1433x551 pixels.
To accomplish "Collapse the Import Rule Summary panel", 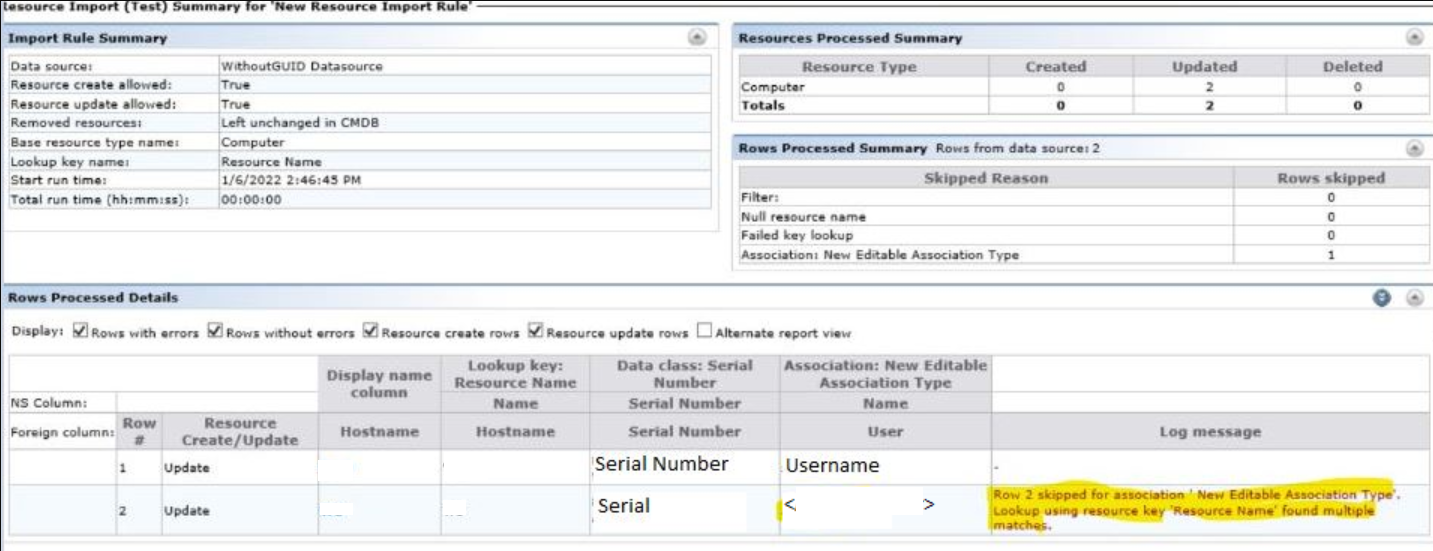I will (699, 37).
